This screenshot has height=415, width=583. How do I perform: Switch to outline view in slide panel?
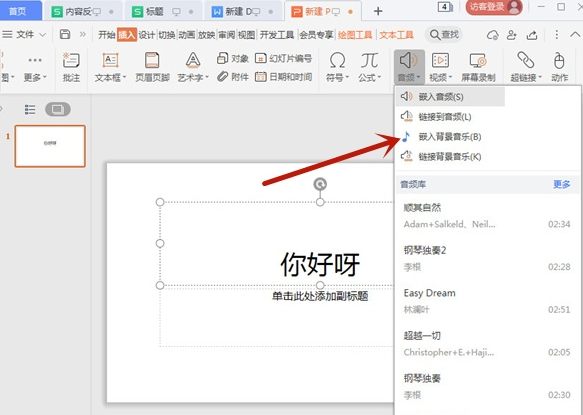coord(30,109)
